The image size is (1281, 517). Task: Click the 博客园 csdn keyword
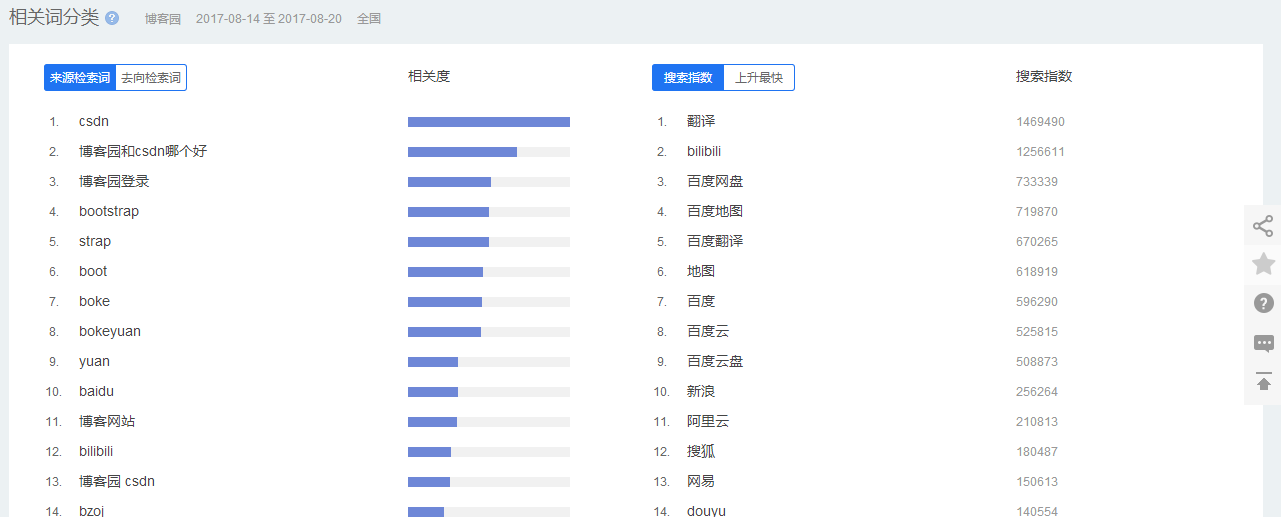point(117,481)
